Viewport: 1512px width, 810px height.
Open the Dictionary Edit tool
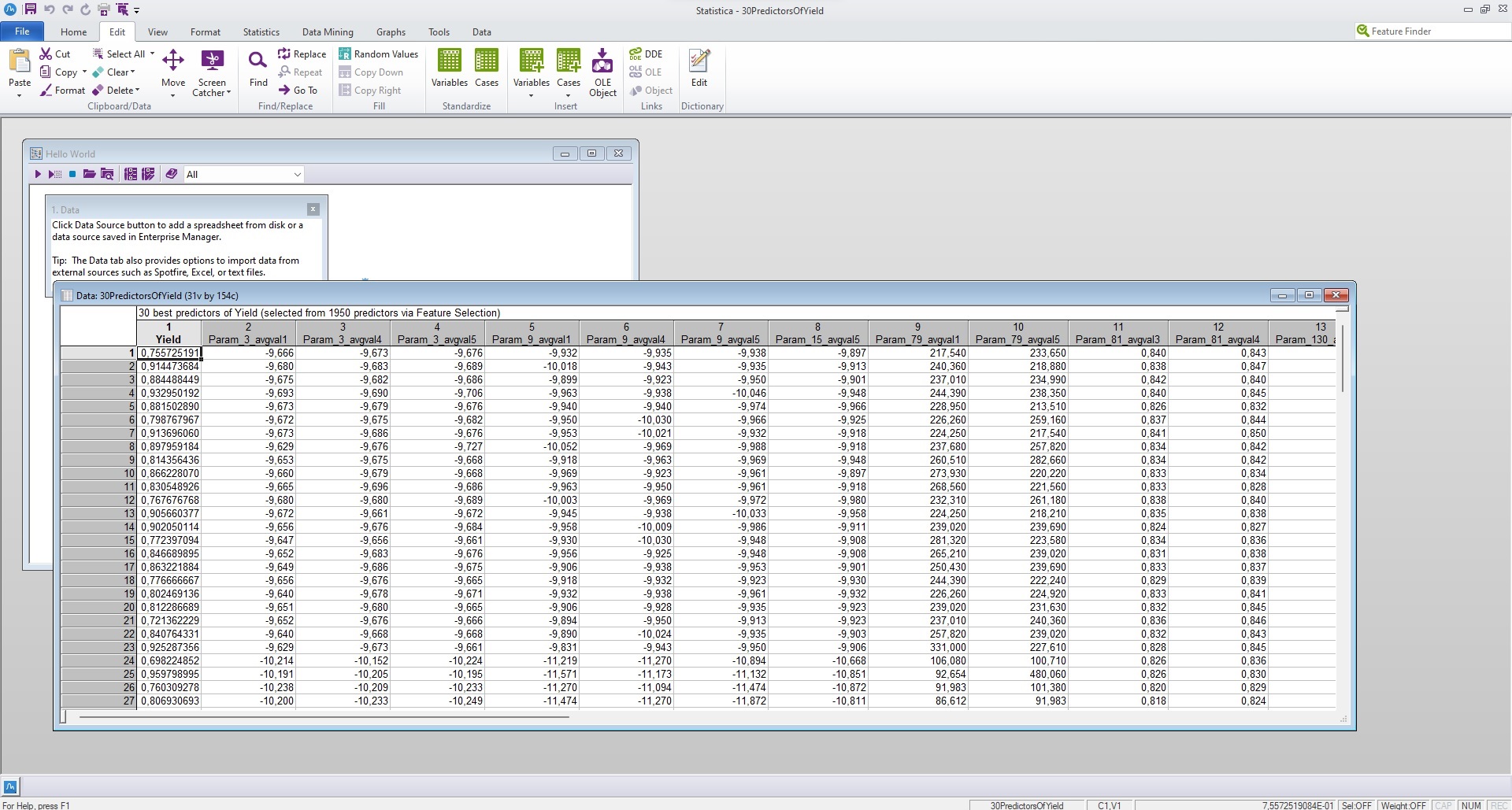click(699, 68)
